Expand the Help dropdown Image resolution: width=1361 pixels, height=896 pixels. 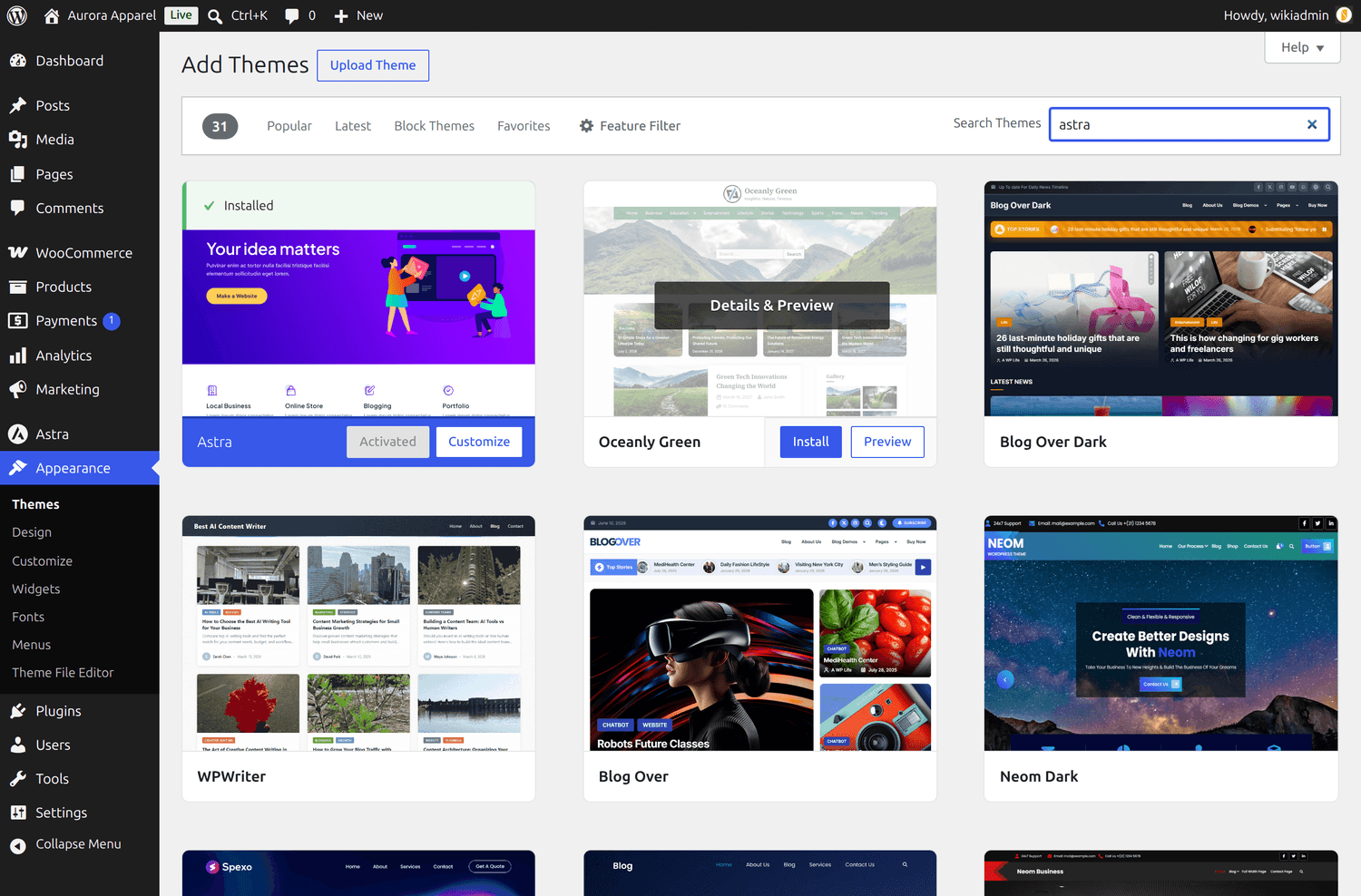coord(1302,47)
